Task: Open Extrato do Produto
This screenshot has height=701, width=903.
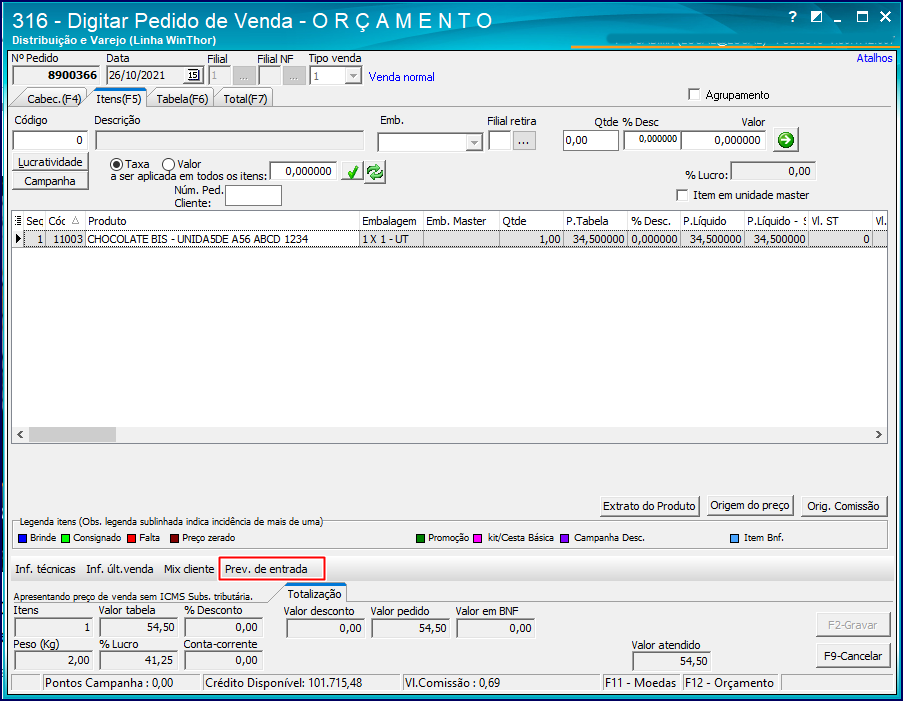Action: coord(649,506)
